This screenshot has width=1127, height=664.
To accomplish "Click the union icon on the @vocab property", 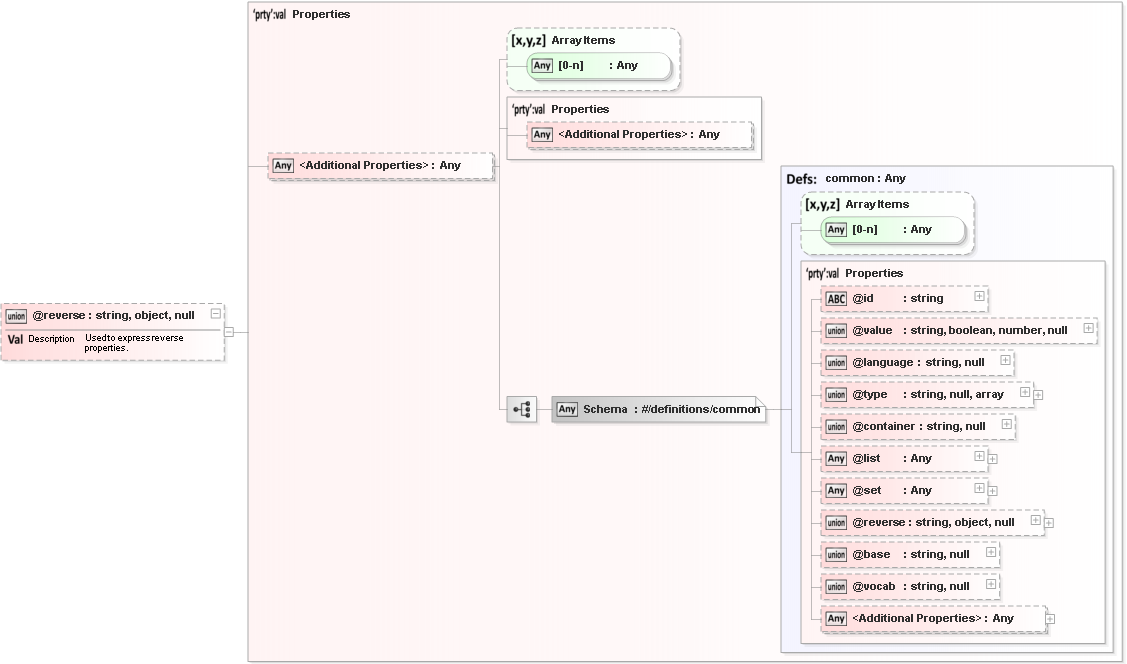I will 835,586.
